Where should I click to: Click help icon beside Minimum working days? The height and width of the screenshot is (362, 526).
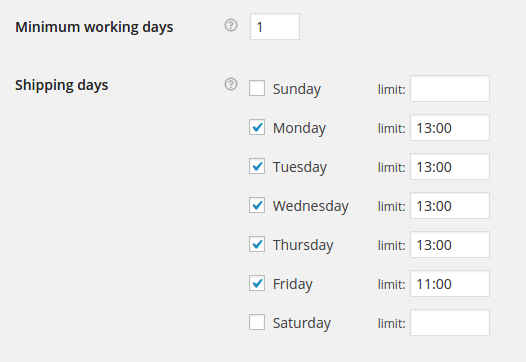(x=231, y=25)
